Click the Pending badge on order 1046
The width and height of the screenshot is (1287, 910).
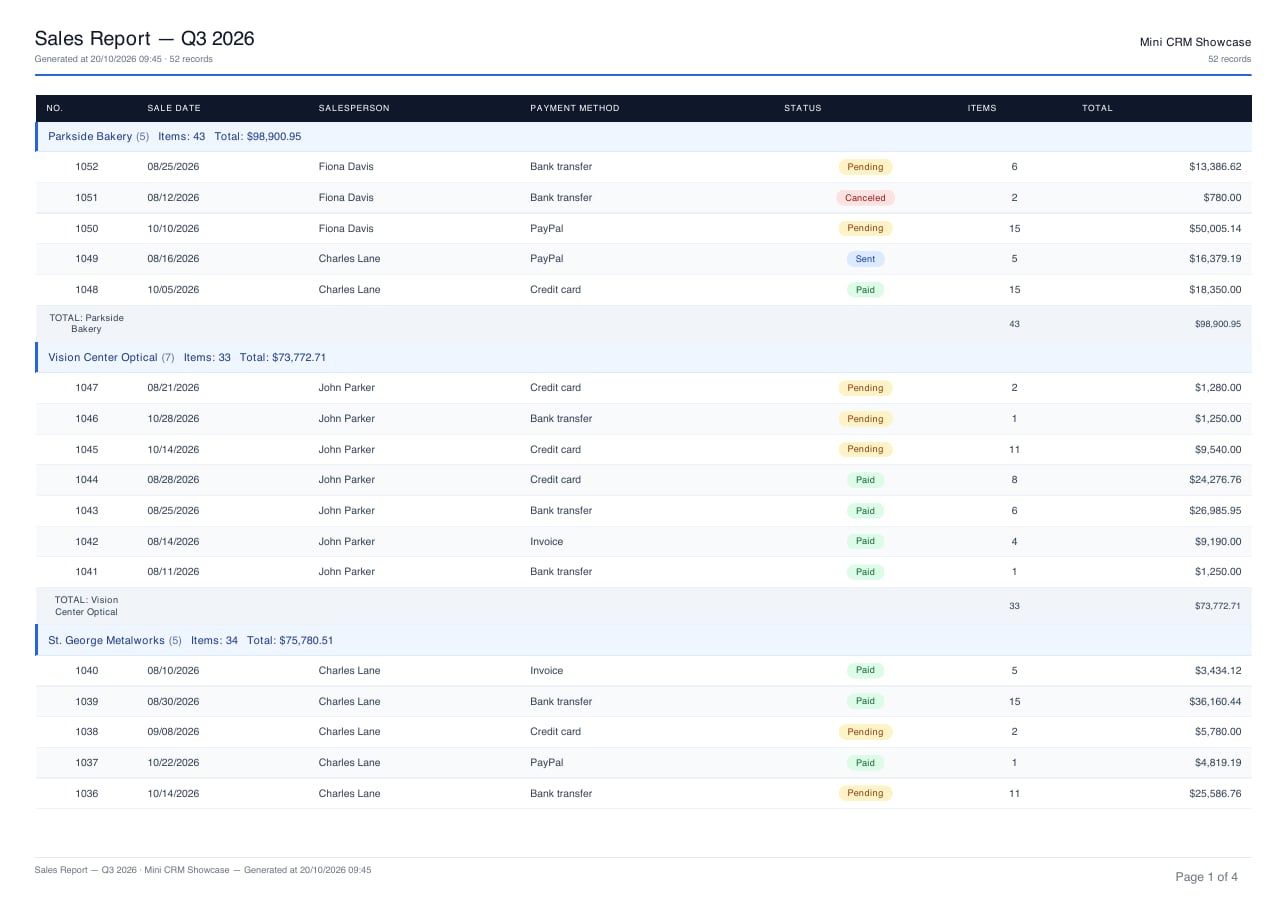pyautogui.click(x=865, y=419)
